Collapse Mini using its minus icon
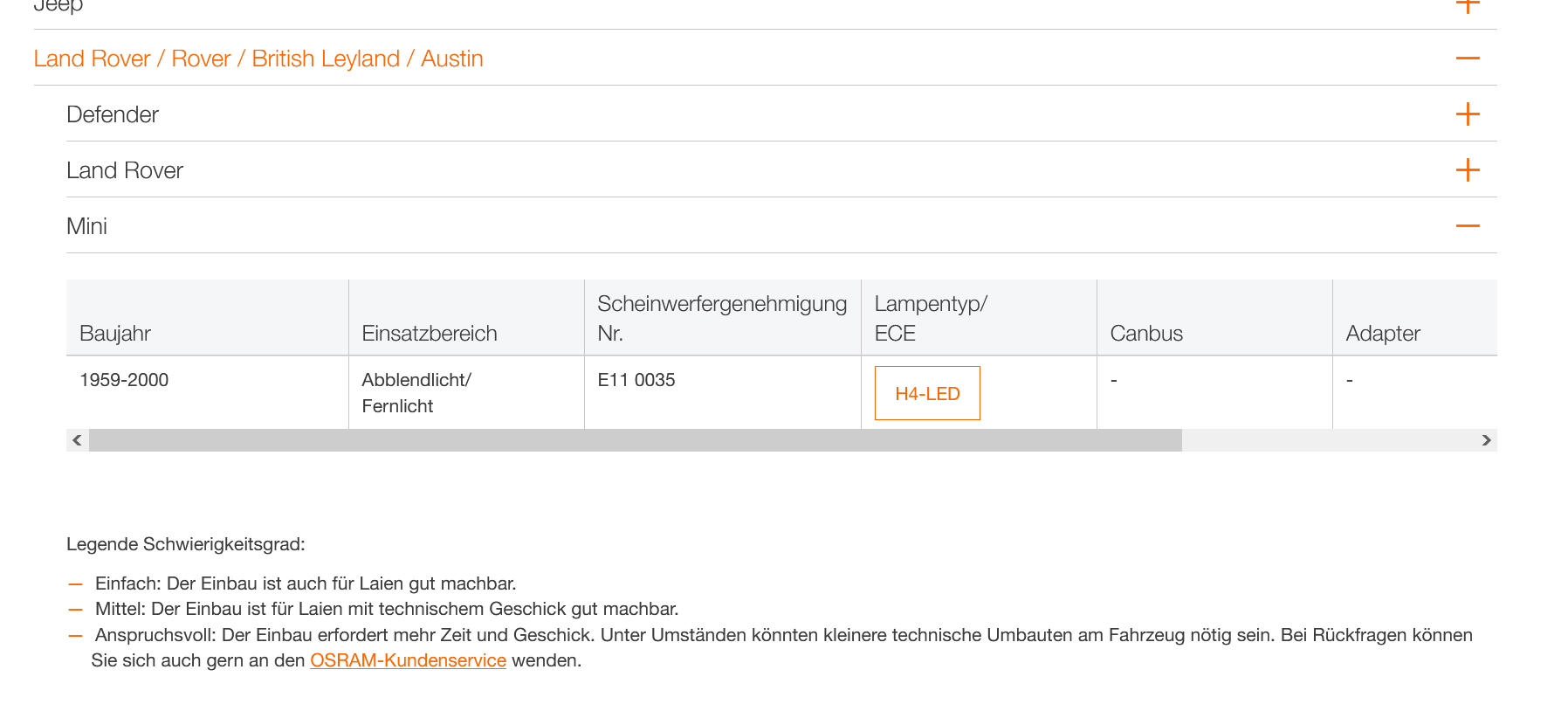 tap(1468, 226)
